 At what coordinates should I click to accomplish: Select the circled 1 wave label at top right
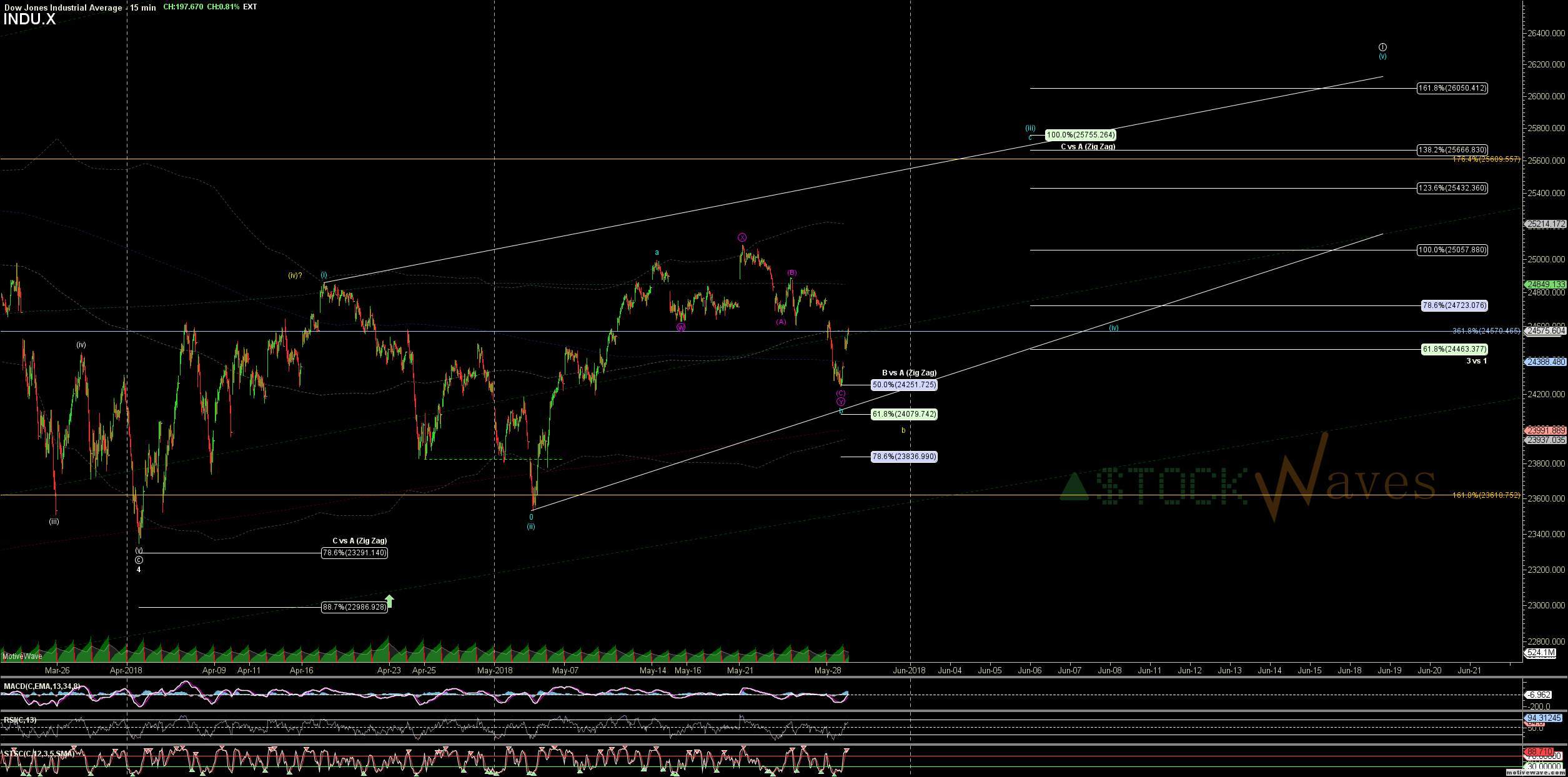click(1383, 47)
